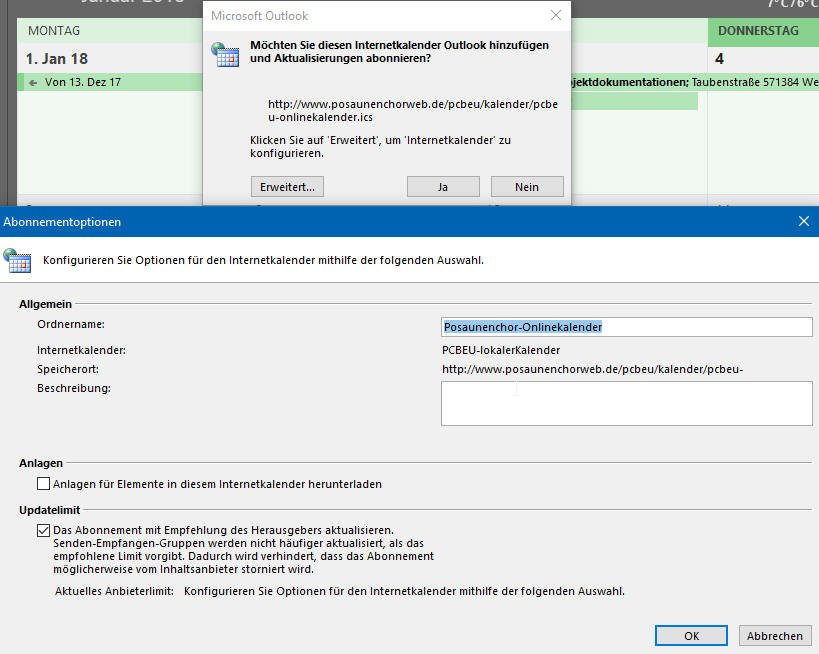Click the day number 4 under DONNERSTAG

coord(719,59)
